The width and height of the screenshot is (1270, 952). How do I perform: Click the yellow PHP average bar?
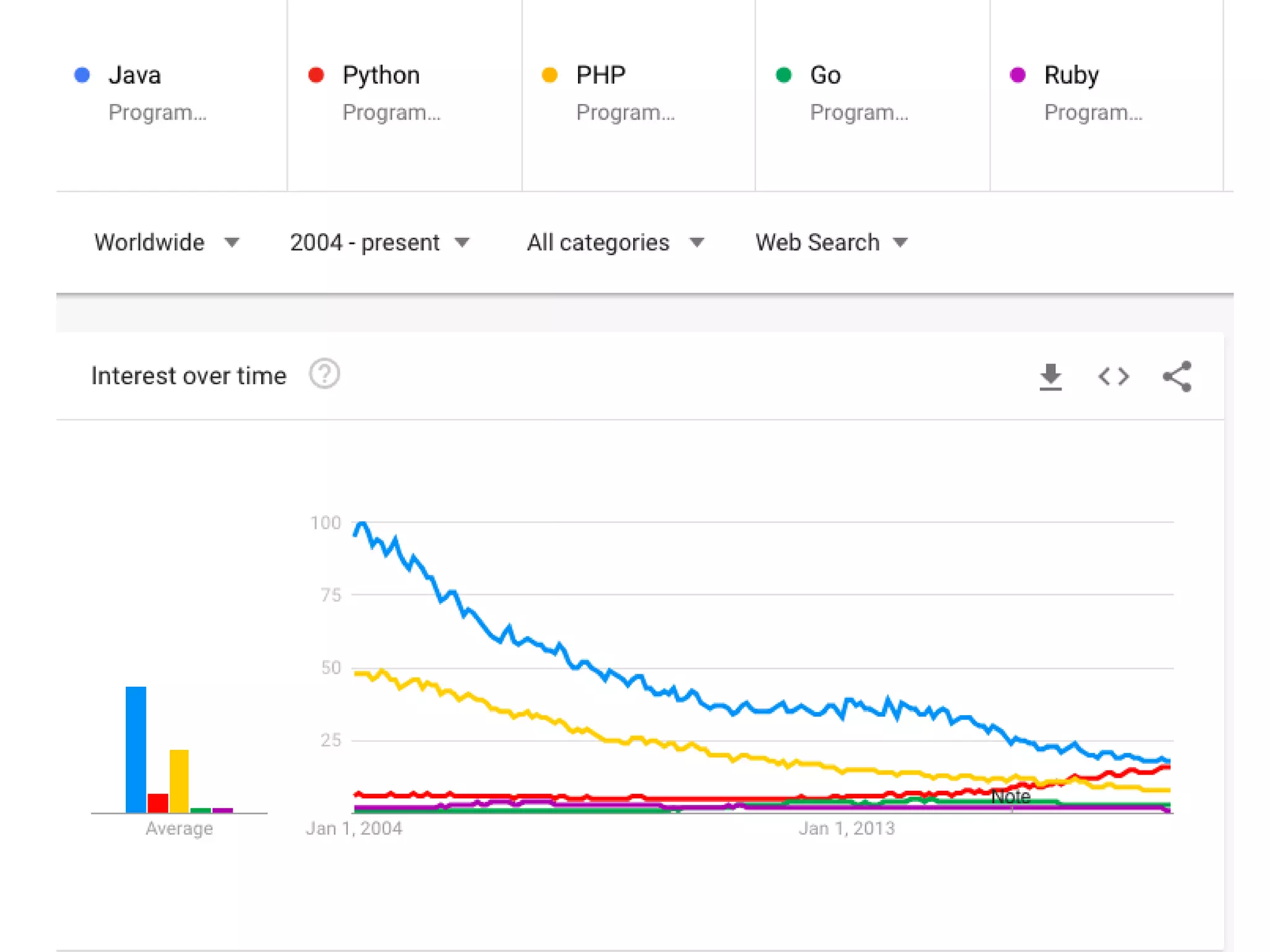click(179, 781)
